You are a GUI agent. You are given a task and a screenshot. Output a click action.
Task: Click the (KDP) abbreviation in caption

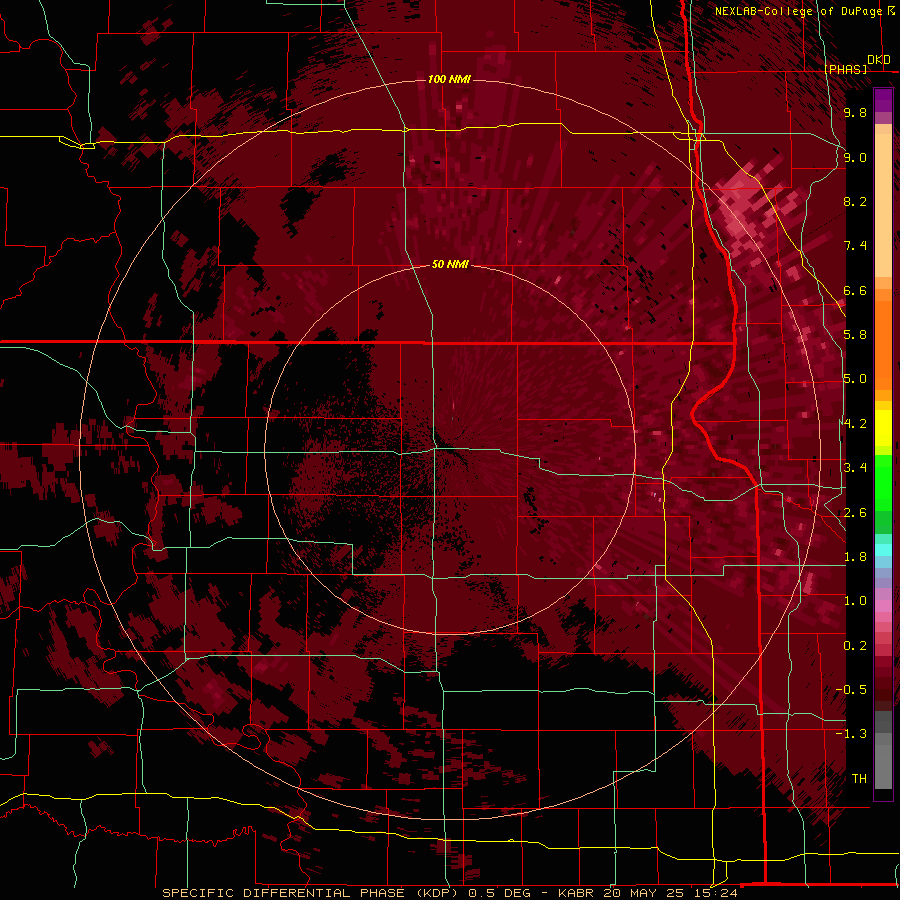coord(437,893)
